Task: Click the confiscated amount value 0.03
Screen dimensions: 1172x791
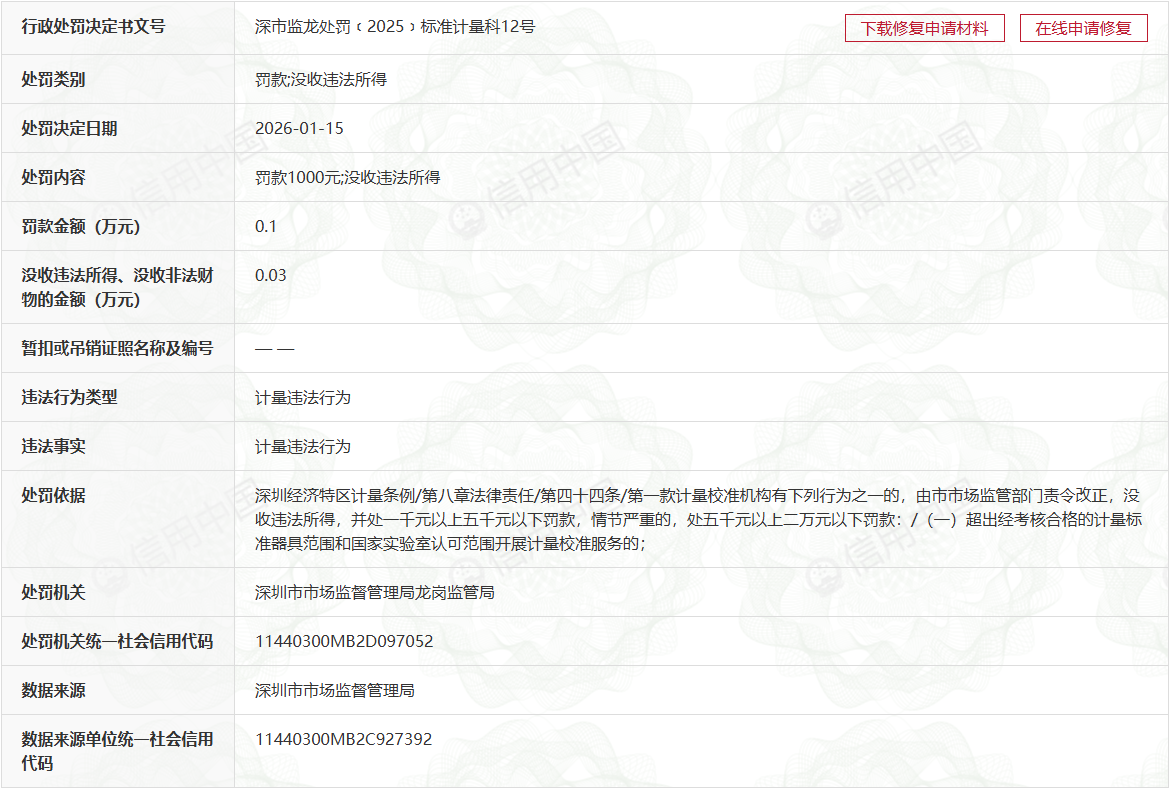Action: [271, 275]
